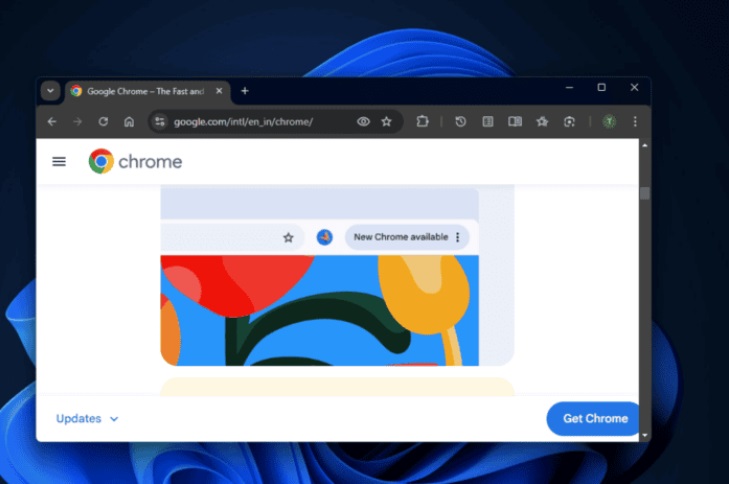Open the side panel icon
This screenshot has height=484, width=729.
[488, 122]
